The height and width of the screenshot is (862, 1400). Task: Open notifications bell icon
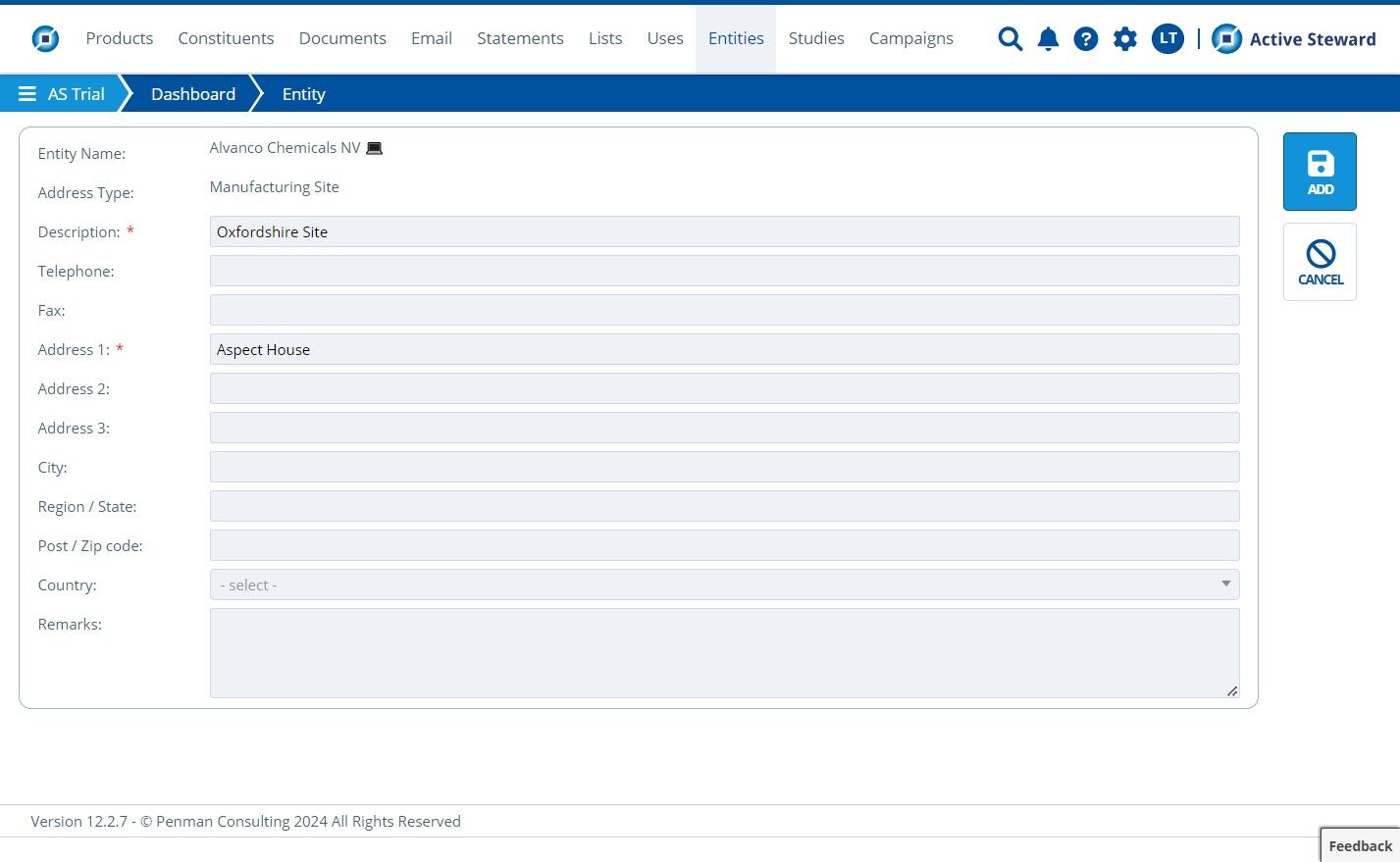[1048, 38]
